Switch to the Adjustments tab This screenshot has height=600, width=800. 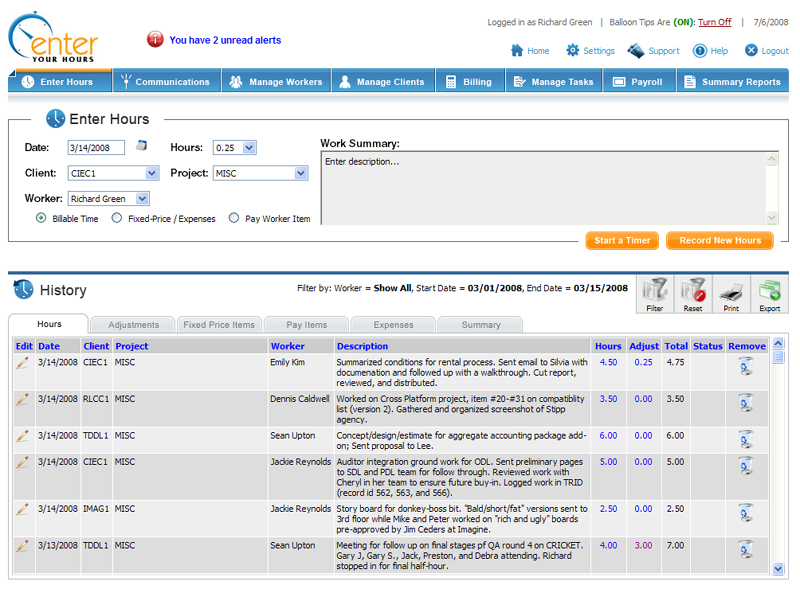pos(133,325)
